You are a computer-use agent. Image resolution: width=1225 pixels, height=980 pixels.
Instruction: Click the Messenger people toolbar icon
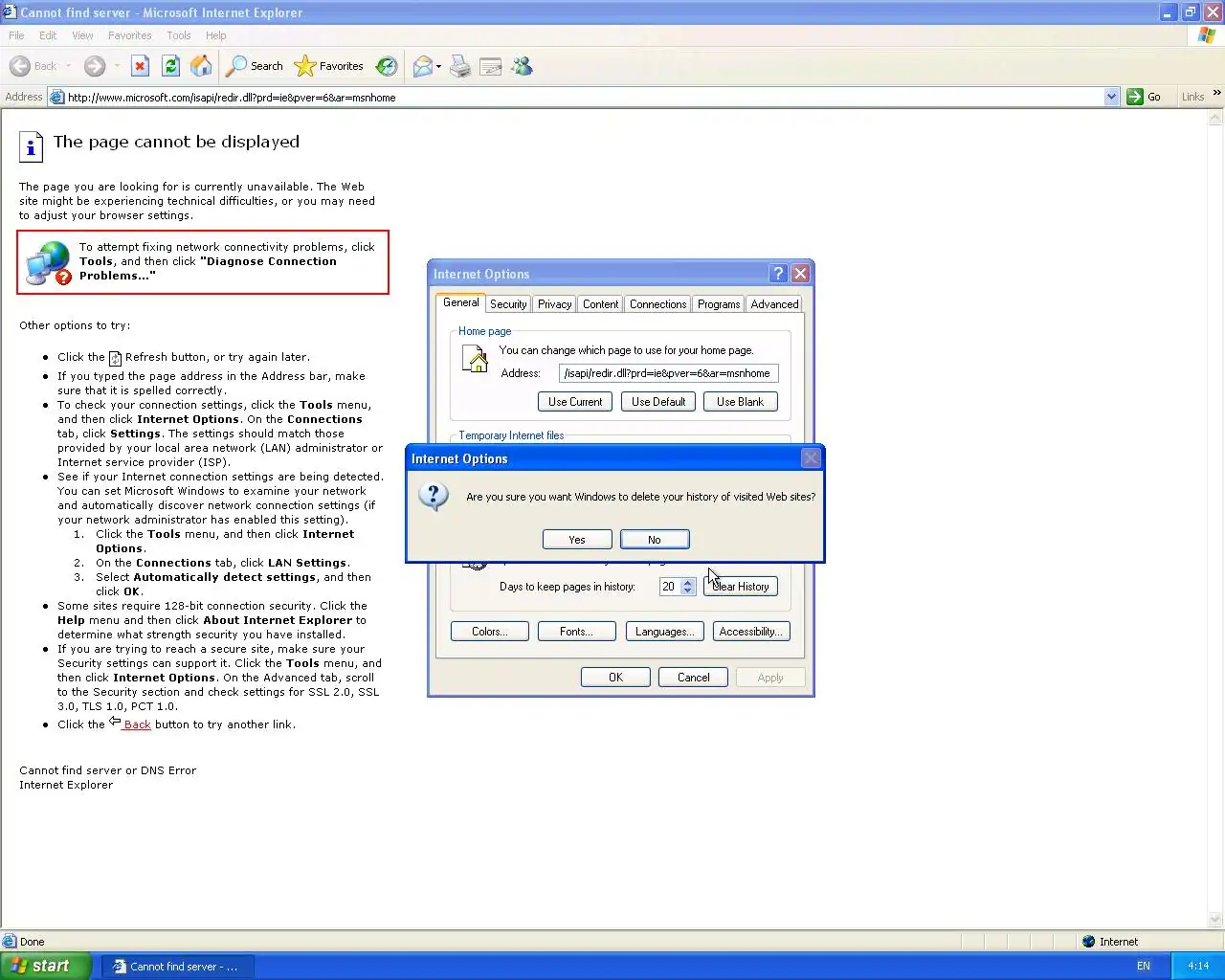[522, 66]
